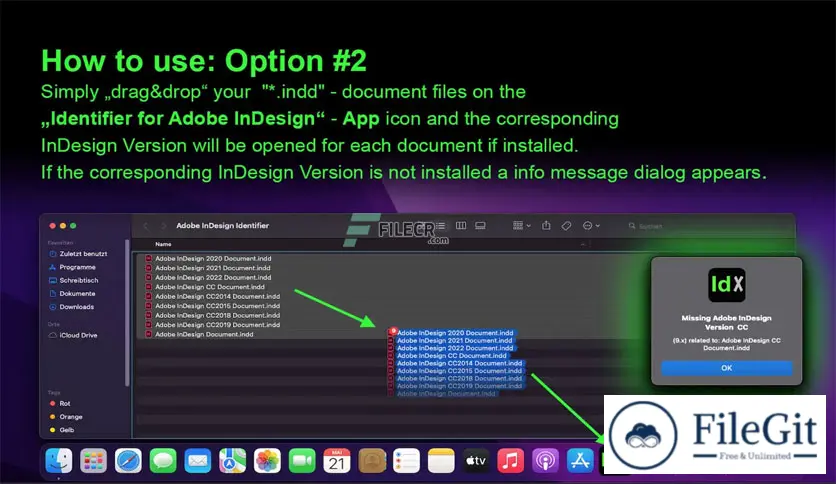Click the Tags toolbar icon
The height and width of the screenshot is (484, 836).
pos(566,226)
